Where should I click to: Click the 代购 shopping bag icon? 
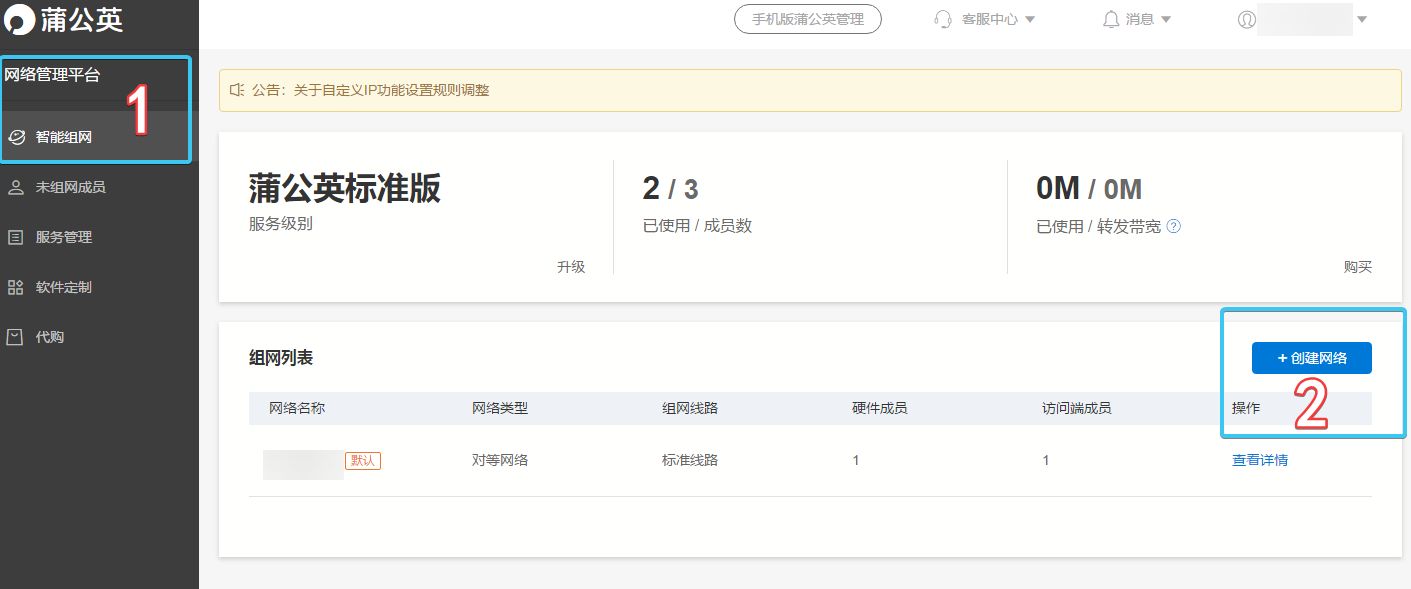click(16, 337)
